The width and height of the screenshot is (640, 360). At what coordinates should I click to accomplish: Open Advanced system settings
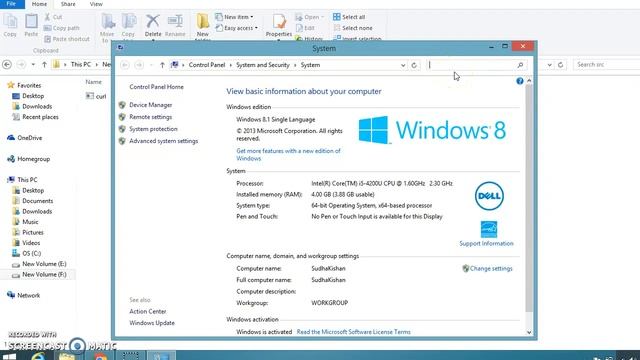164,141
